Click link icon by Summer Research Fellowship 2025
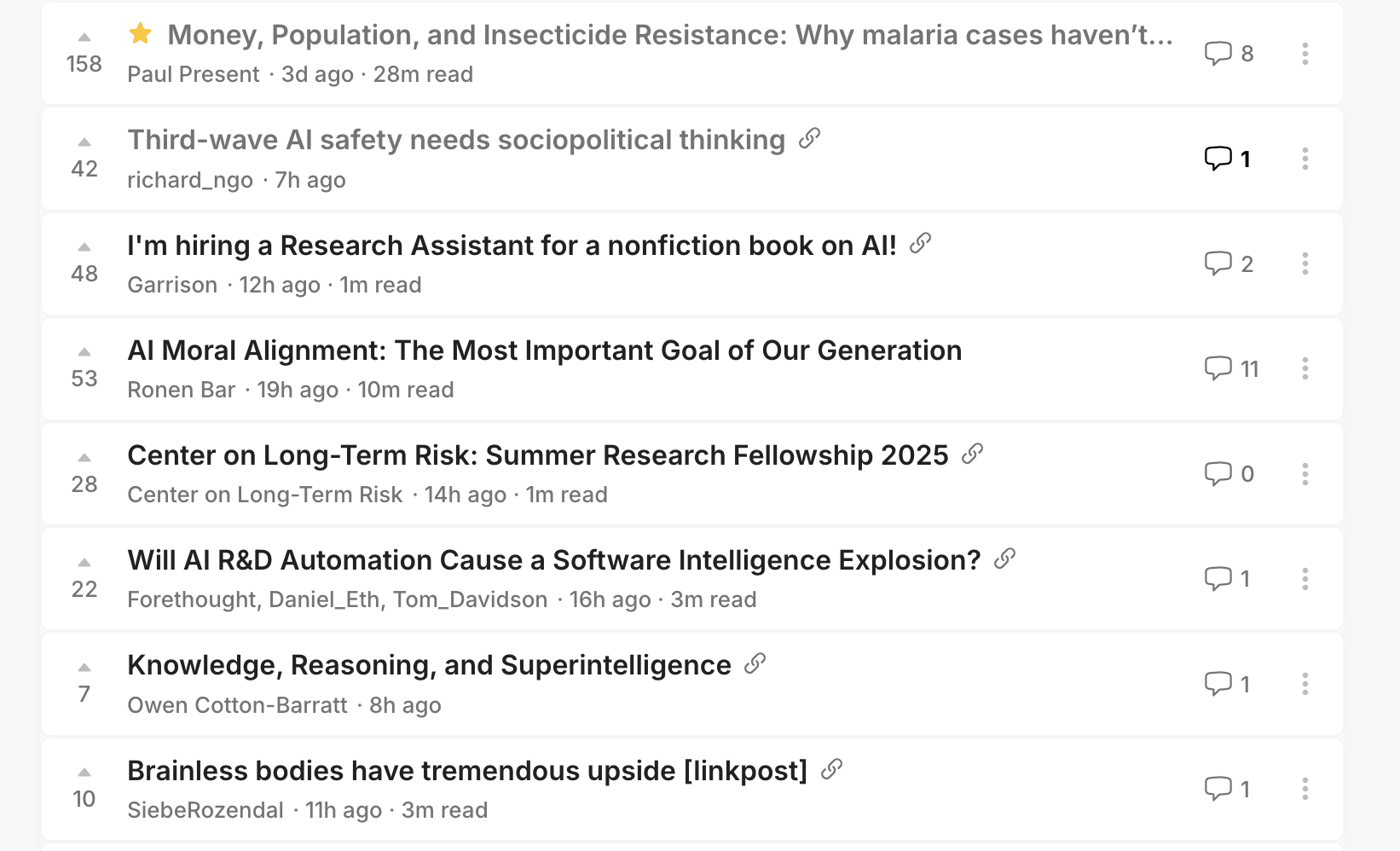 point(973,454)
